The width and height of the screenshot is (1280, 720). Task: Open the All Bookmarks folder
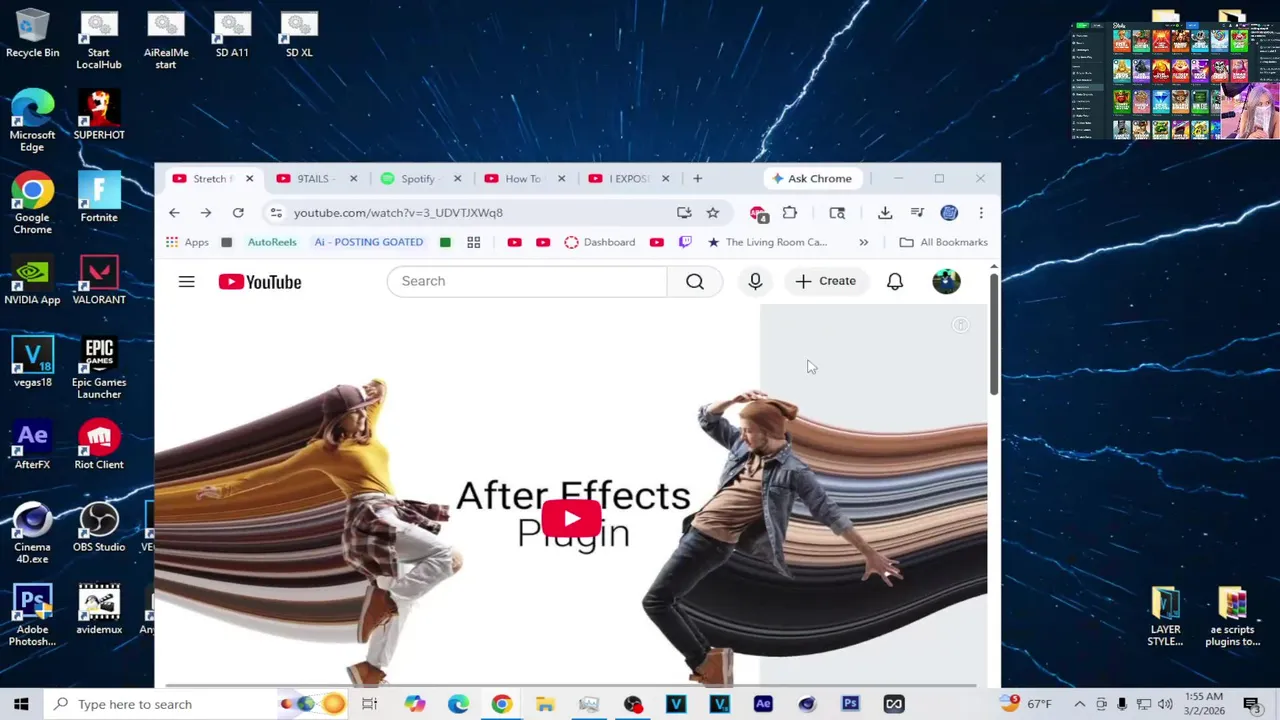click(x=943, y=242)
